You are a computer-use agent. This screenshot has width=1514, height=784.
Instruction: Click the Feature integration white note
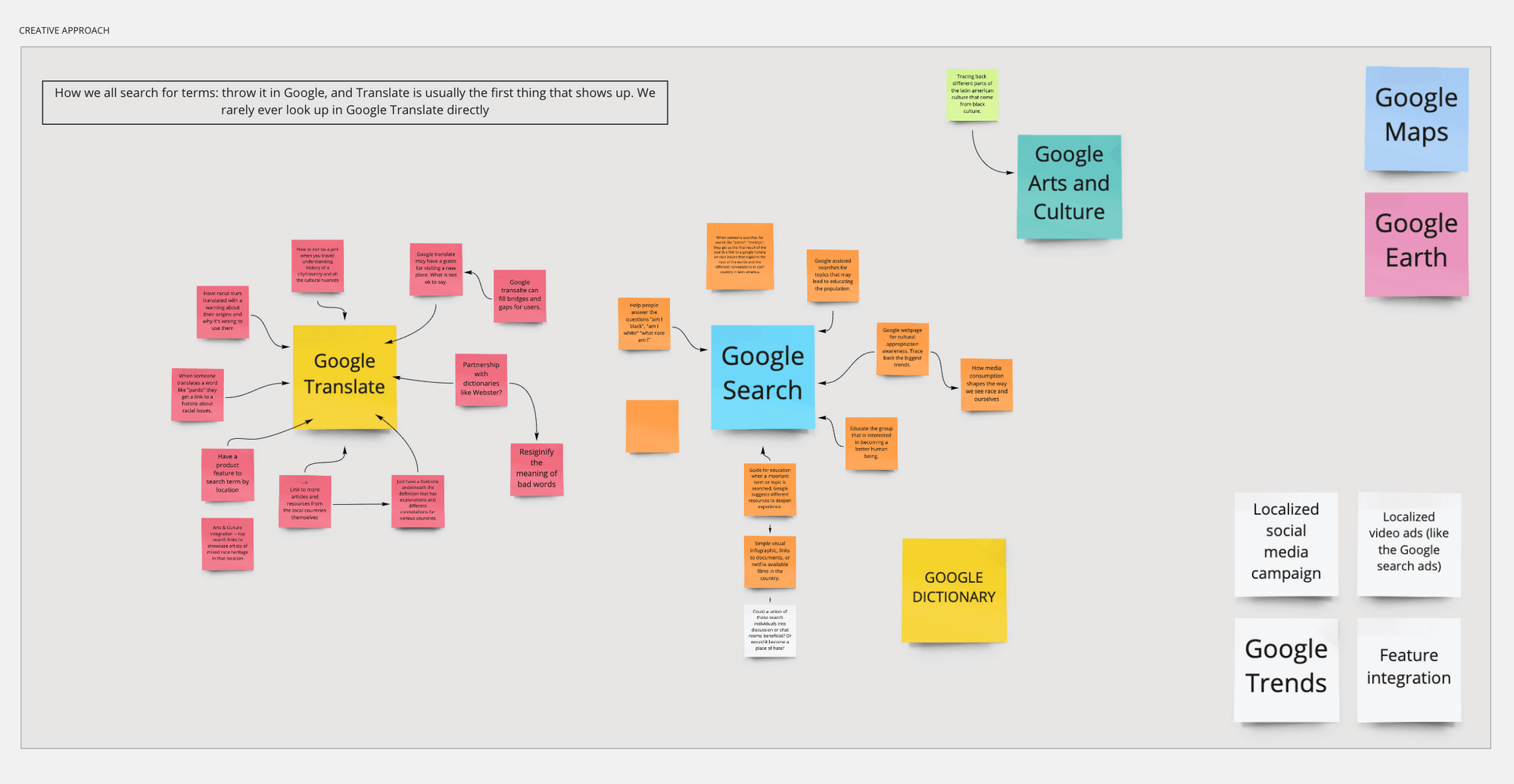(1409, 670)
